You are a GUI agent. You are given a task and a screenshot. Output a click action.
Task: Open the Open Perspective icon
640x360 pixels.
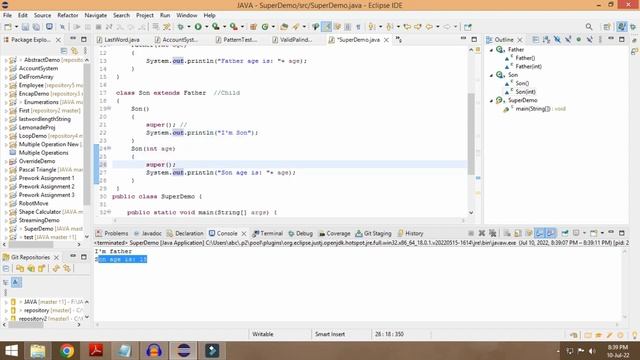[607, 27]
